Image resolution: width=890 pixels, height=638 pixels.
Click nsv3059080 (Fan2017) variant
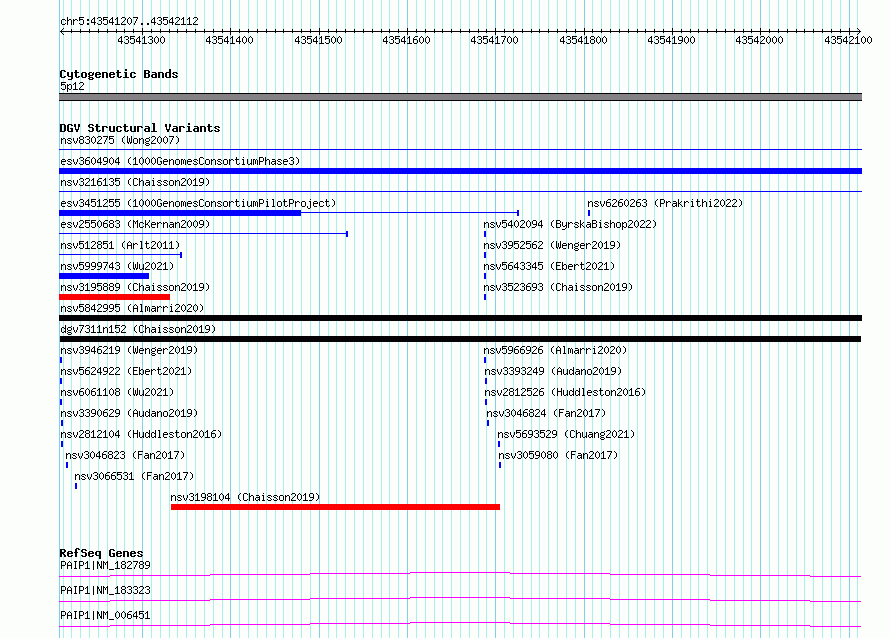pos(558,455)
